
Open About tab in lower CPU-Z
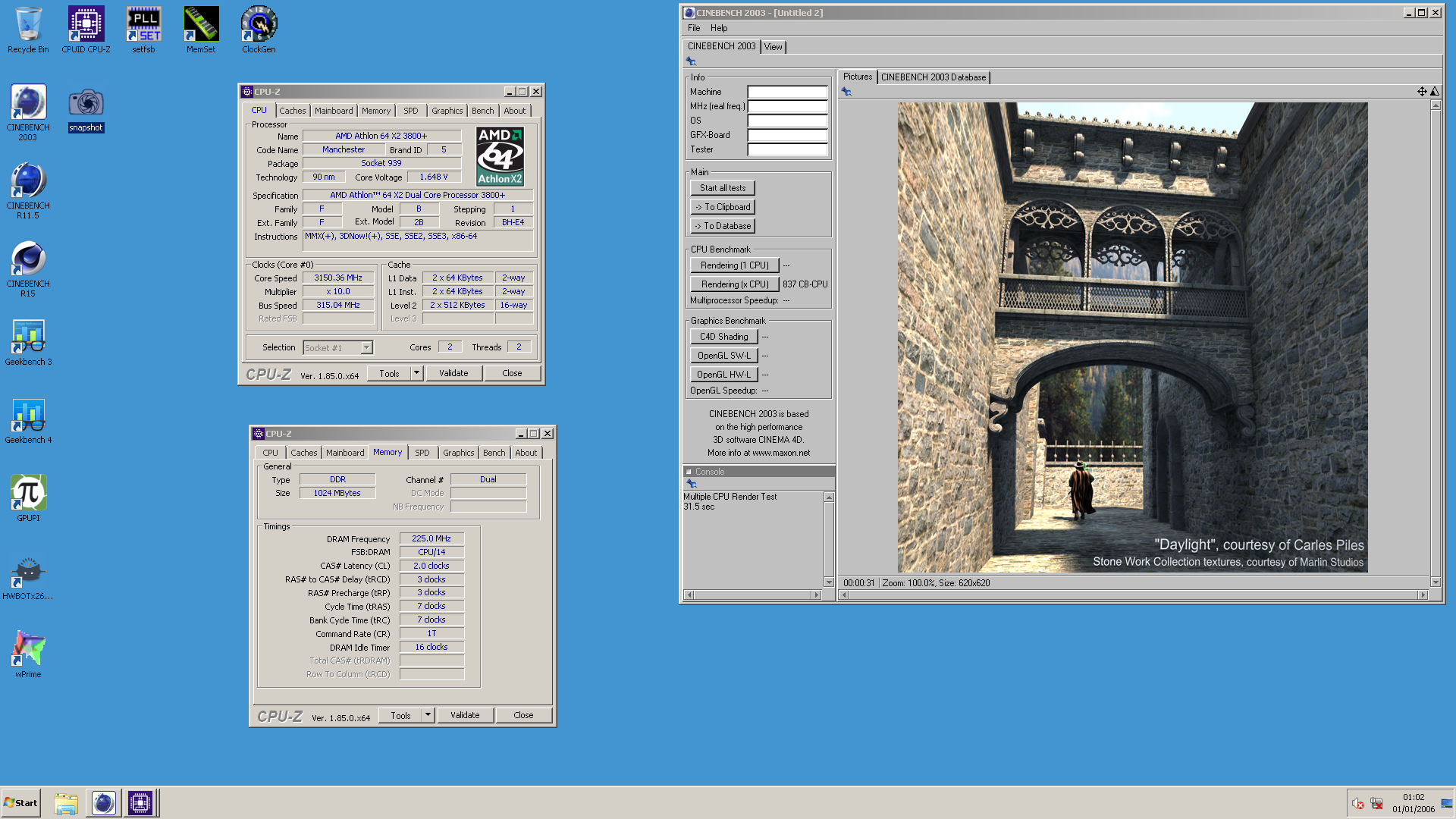[526, 453]
